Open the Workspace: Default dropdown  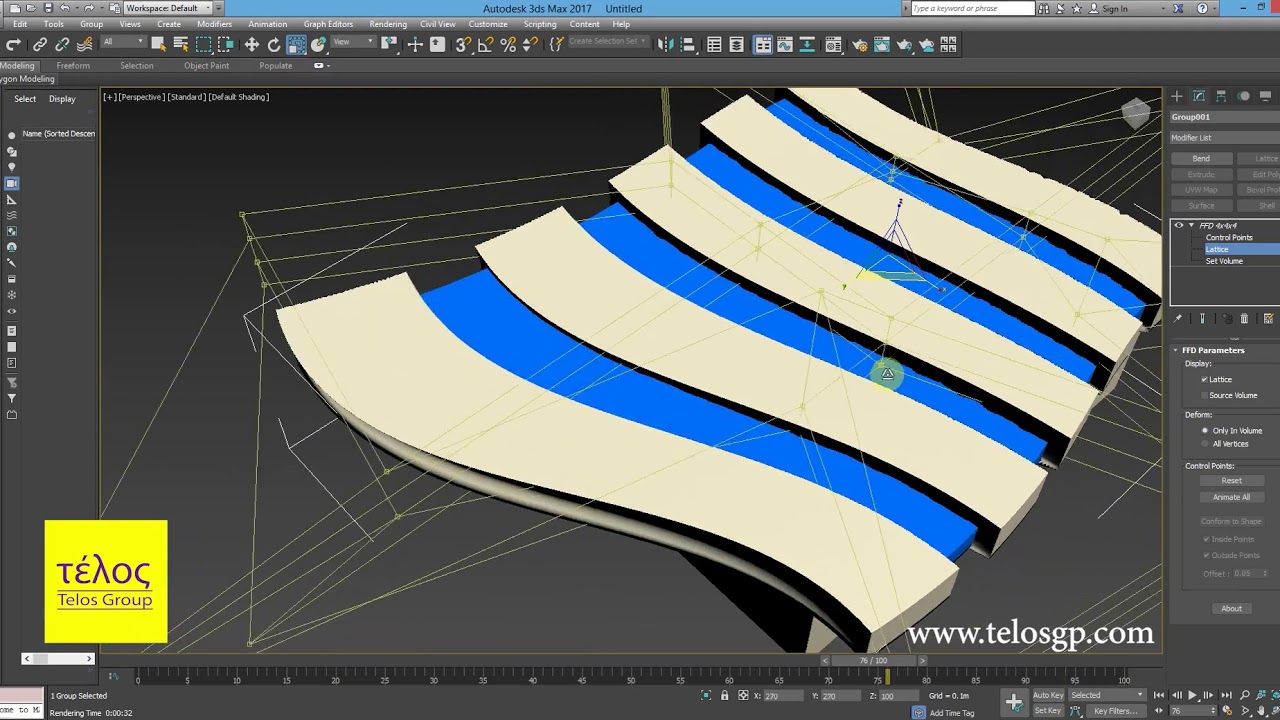coord(166,8)
